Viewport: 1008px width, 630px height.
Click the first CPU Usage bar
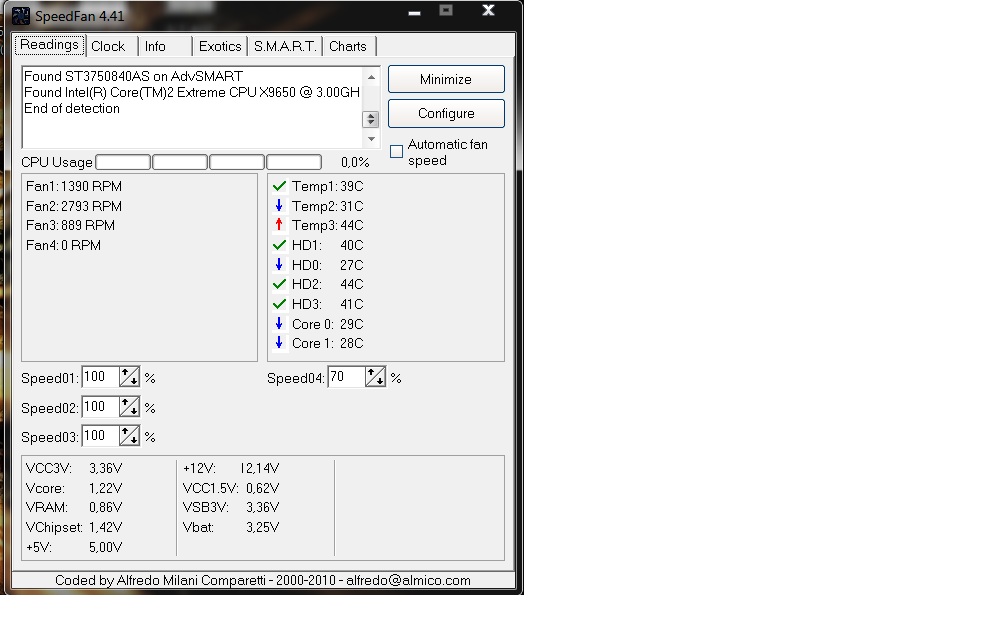coord(123,162)
